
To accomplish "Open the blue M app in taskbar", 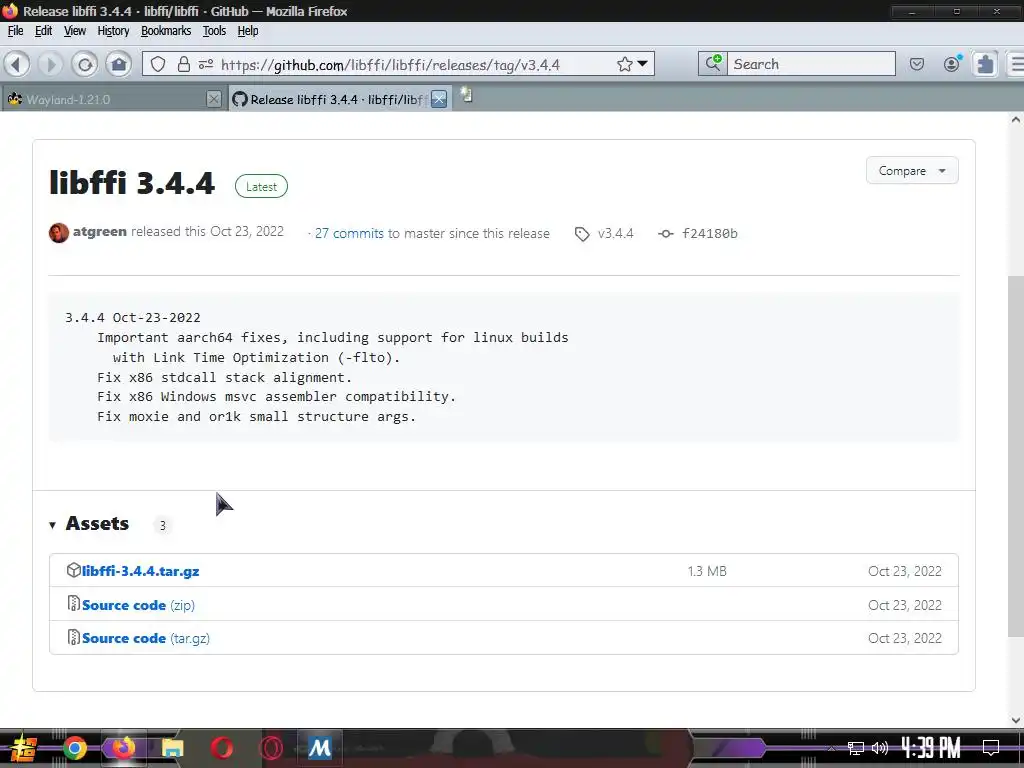I will (x=319, y=748).
